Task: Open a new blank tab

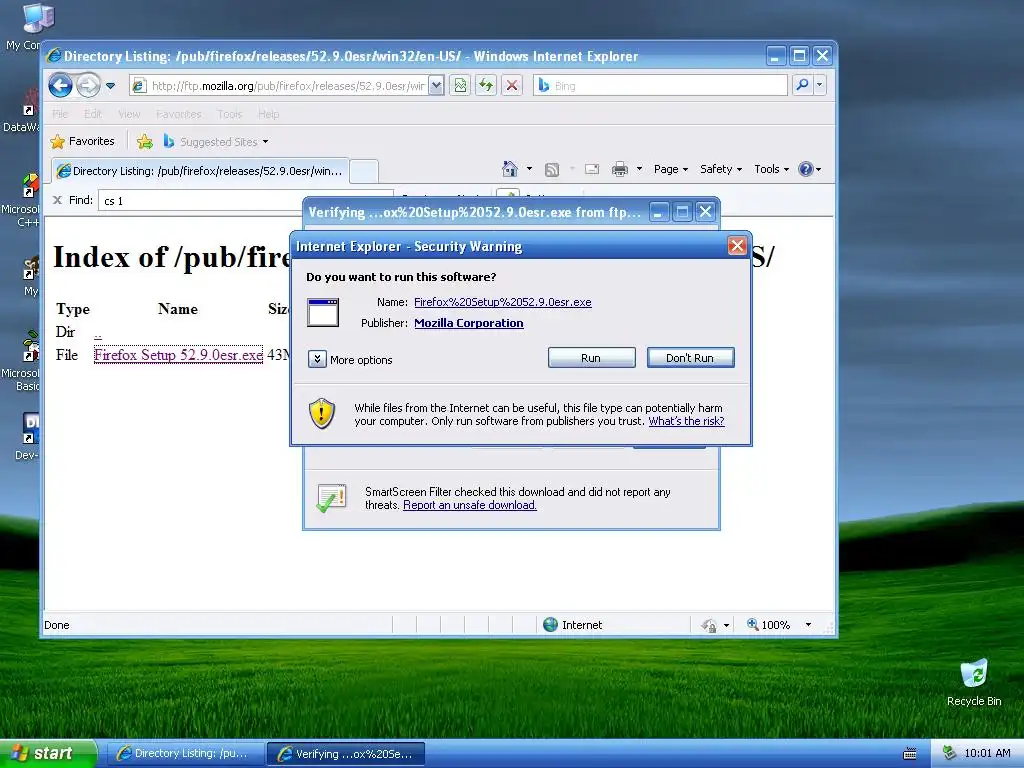Action: point(364,171)
